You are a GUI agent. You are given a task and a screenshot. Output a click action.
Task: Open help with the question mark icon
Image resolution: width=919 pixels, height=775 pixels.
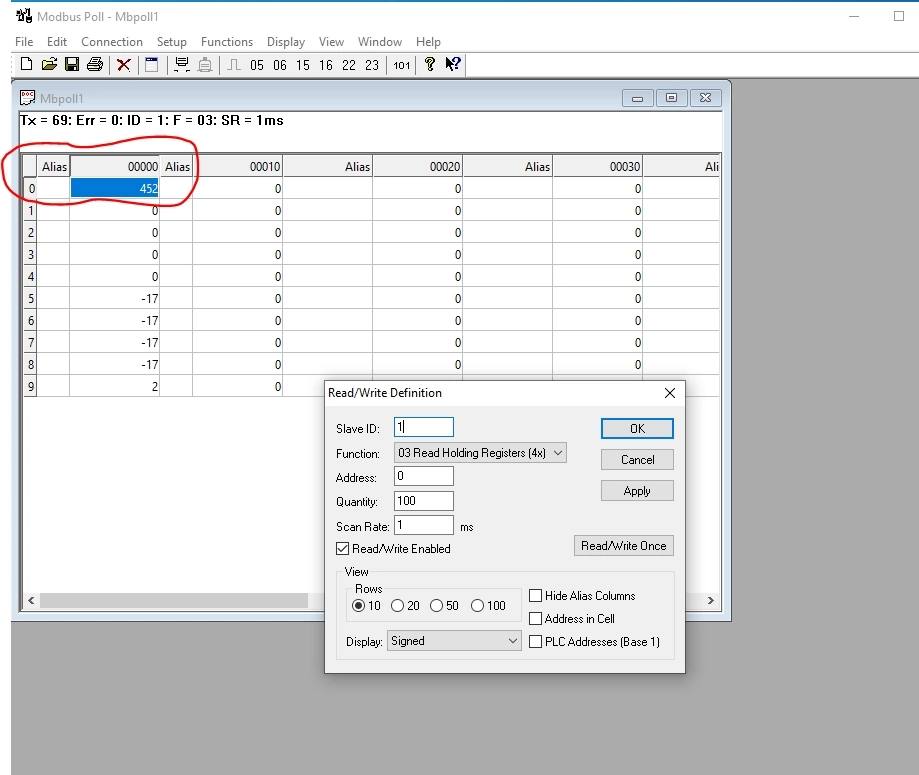430,64
